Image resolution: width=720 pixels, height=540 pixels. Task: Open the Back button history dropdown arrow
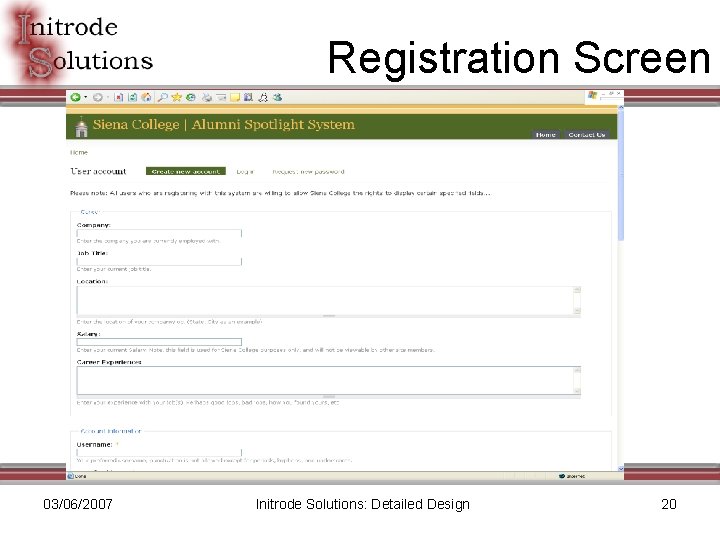pyautogui.click(x=85, y=97)
